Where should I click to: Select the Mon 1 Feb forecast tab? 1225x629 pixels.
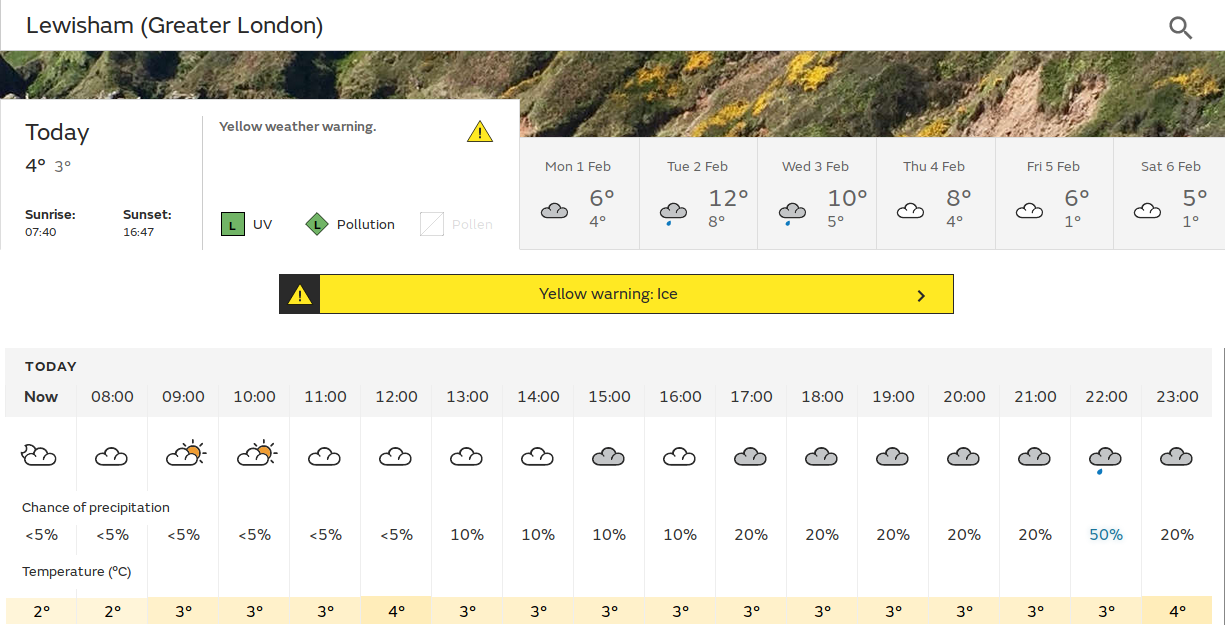tap(578, 193)
